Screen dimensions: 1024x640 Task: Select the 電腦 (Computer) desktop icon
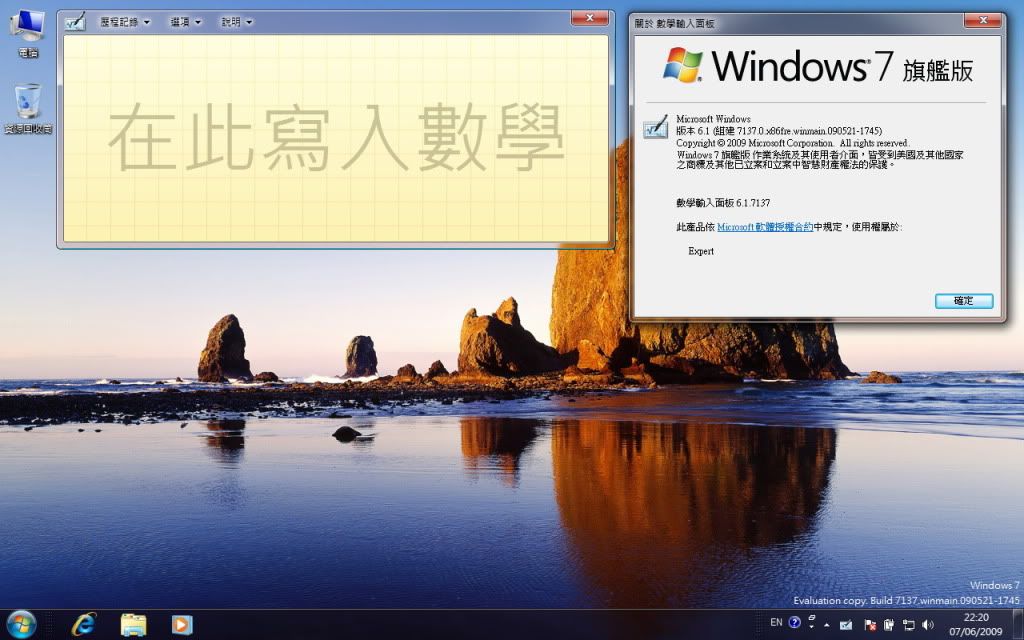pyautogui.click(x=27, y=34)
